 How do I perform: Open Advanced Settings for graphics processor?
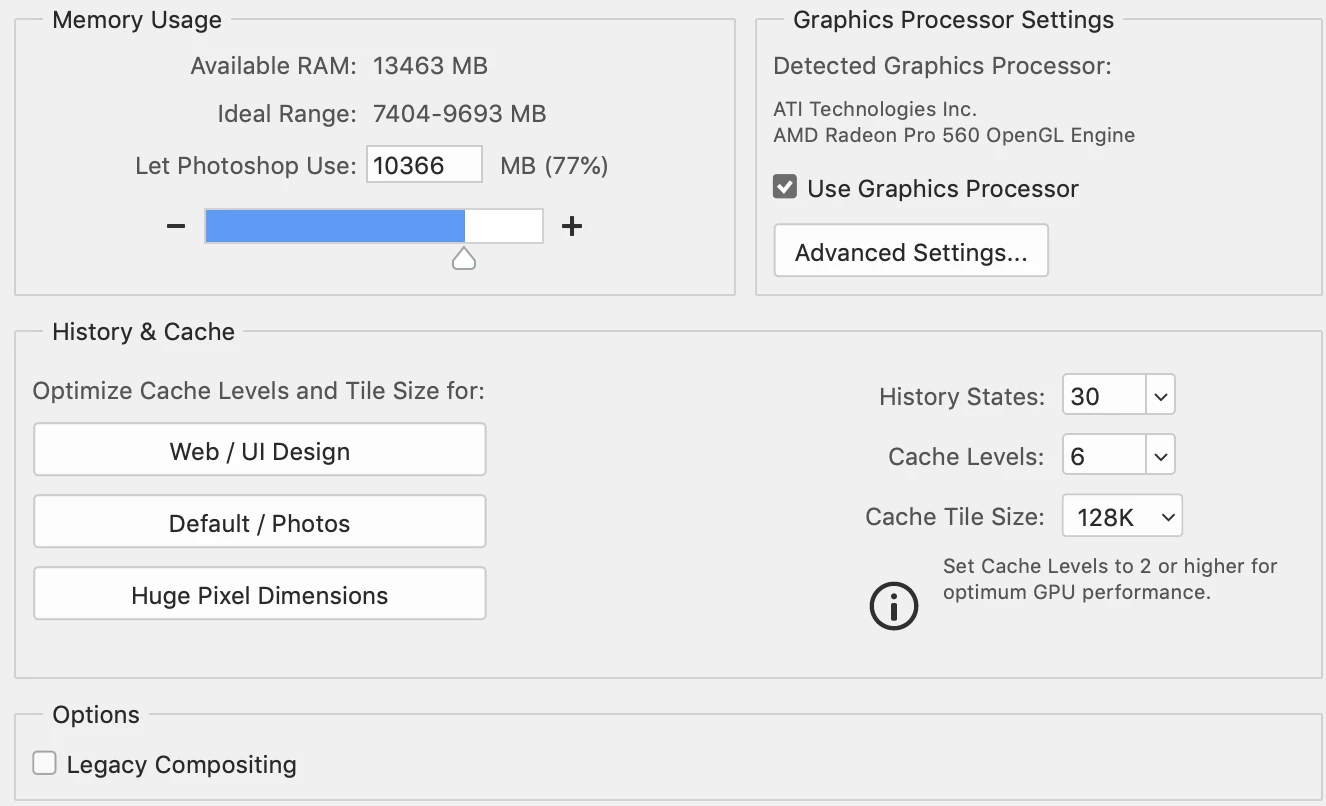pyautogui.click(x=911, y=252)
